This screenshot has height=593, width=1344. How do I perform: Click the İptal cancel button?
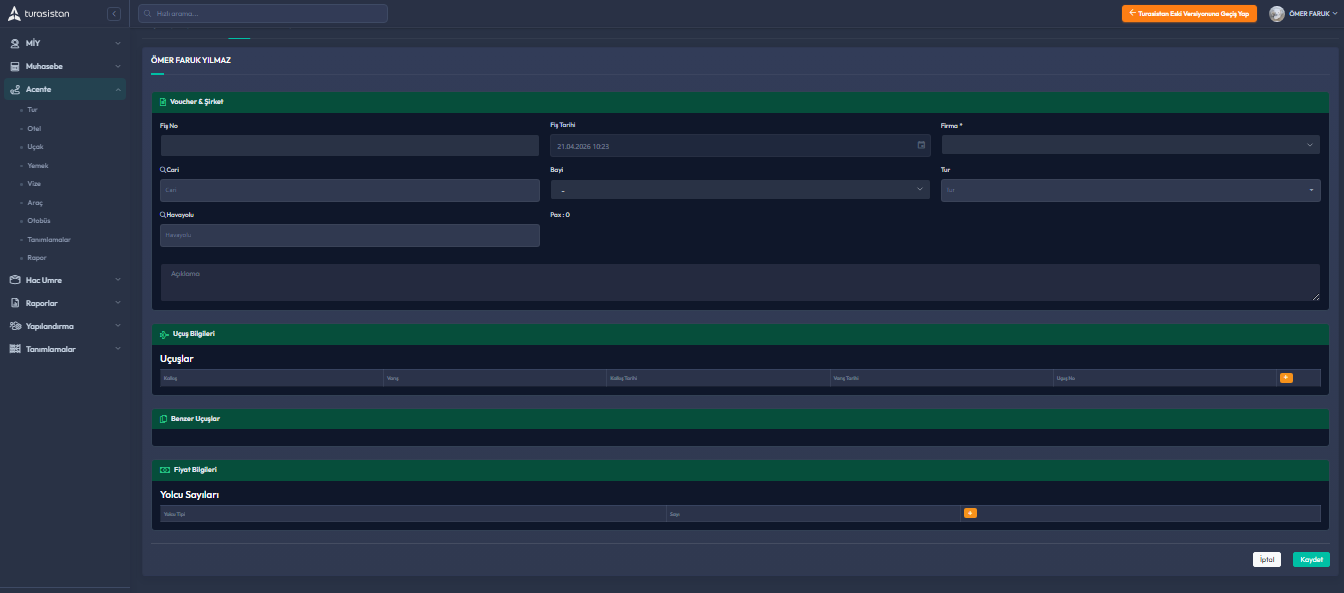click(x=1266, y=560)
